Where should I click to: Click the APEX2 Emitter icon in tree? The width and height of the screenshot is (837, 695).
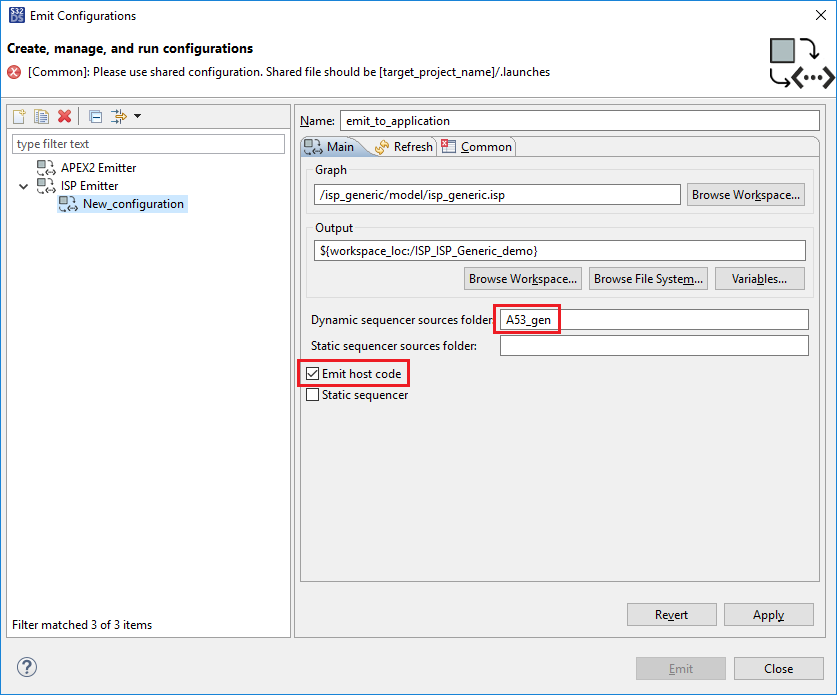pyautogui.click(x=46, y=168)
